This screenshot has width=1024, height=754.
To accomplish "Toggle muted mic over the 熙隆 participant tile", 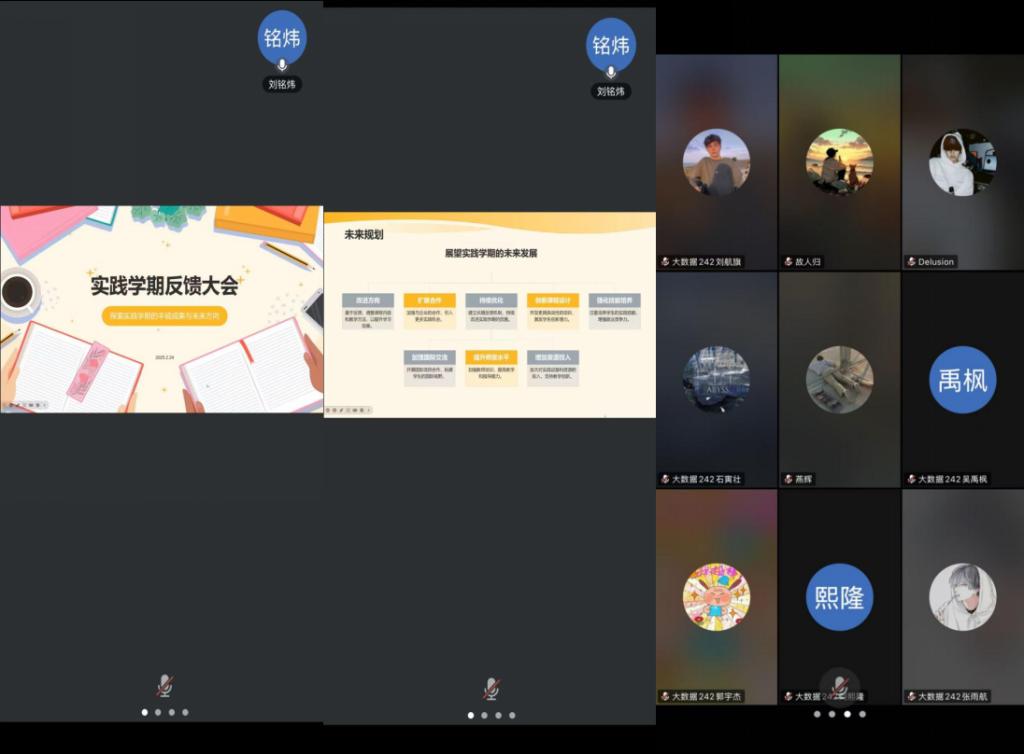I will pyautogui.click(x=840, y=686).
